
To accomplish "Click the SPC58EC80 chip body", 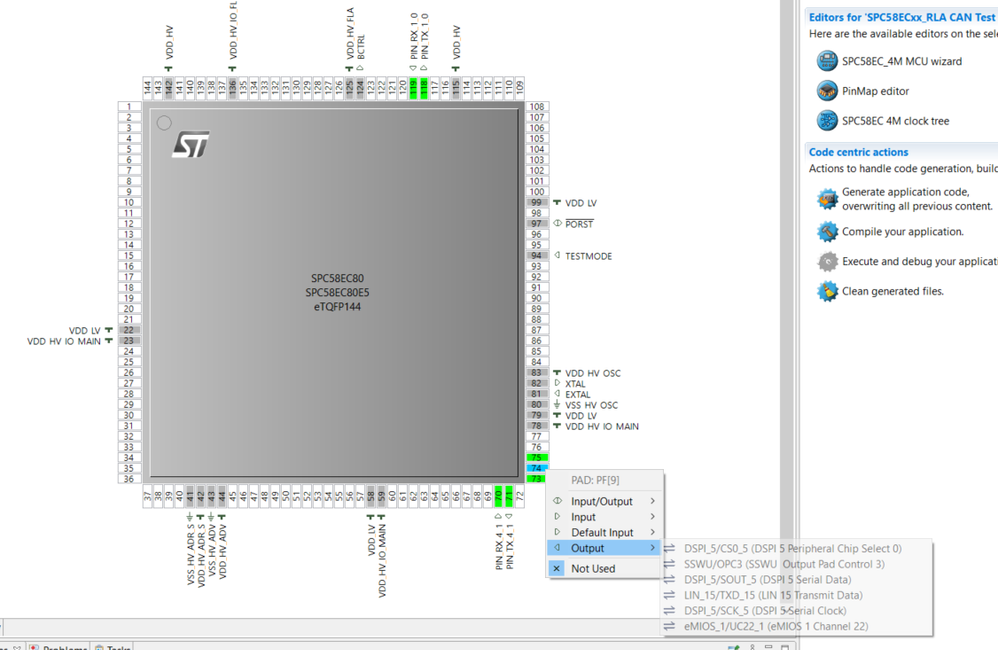I will pos(335,292).
